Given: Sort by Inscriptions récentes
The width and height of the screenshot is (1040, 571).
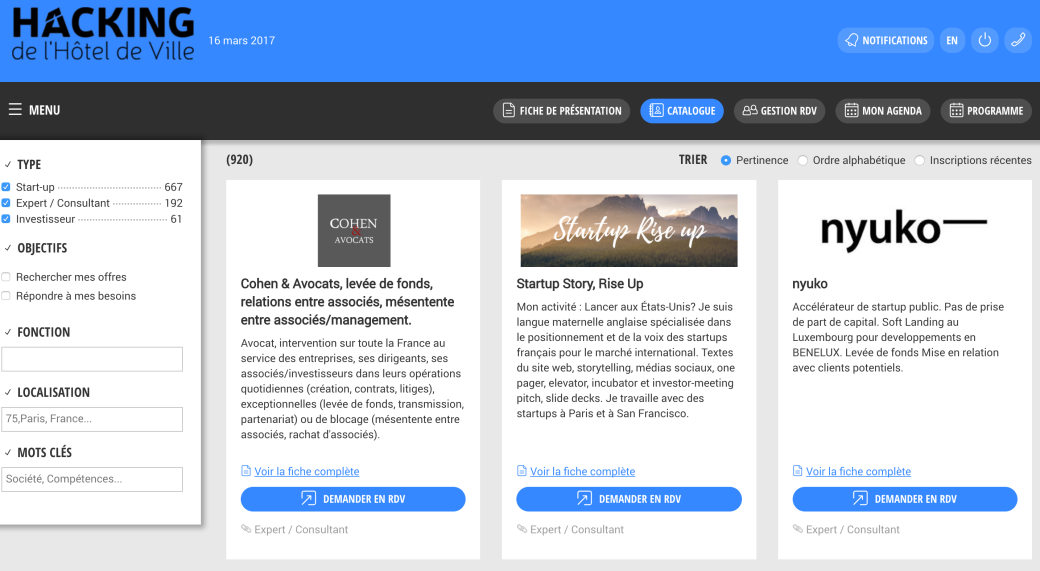Looking at the screenshot, I should pos(919,160).
